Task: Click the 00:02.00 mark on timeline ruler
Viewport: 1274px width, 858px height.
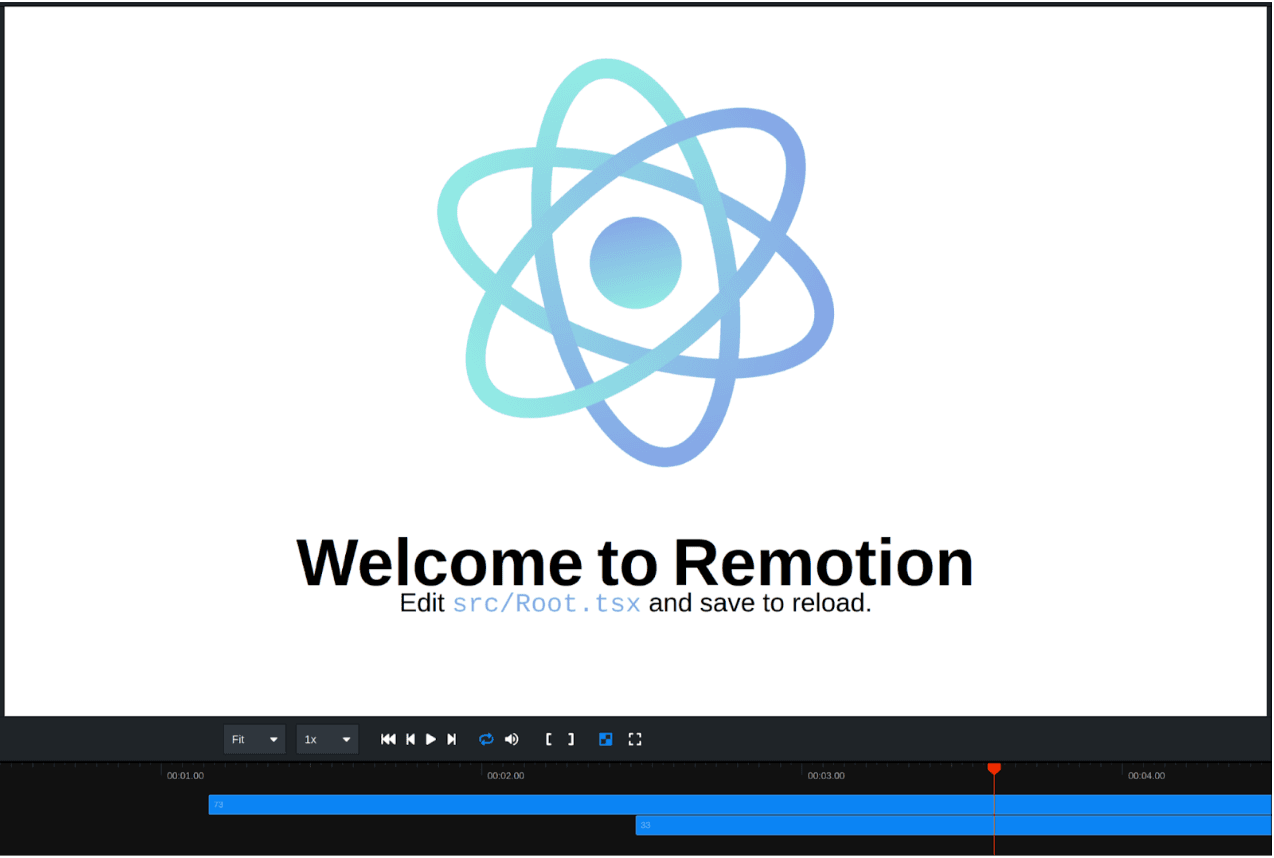Action: pos(505,776)
